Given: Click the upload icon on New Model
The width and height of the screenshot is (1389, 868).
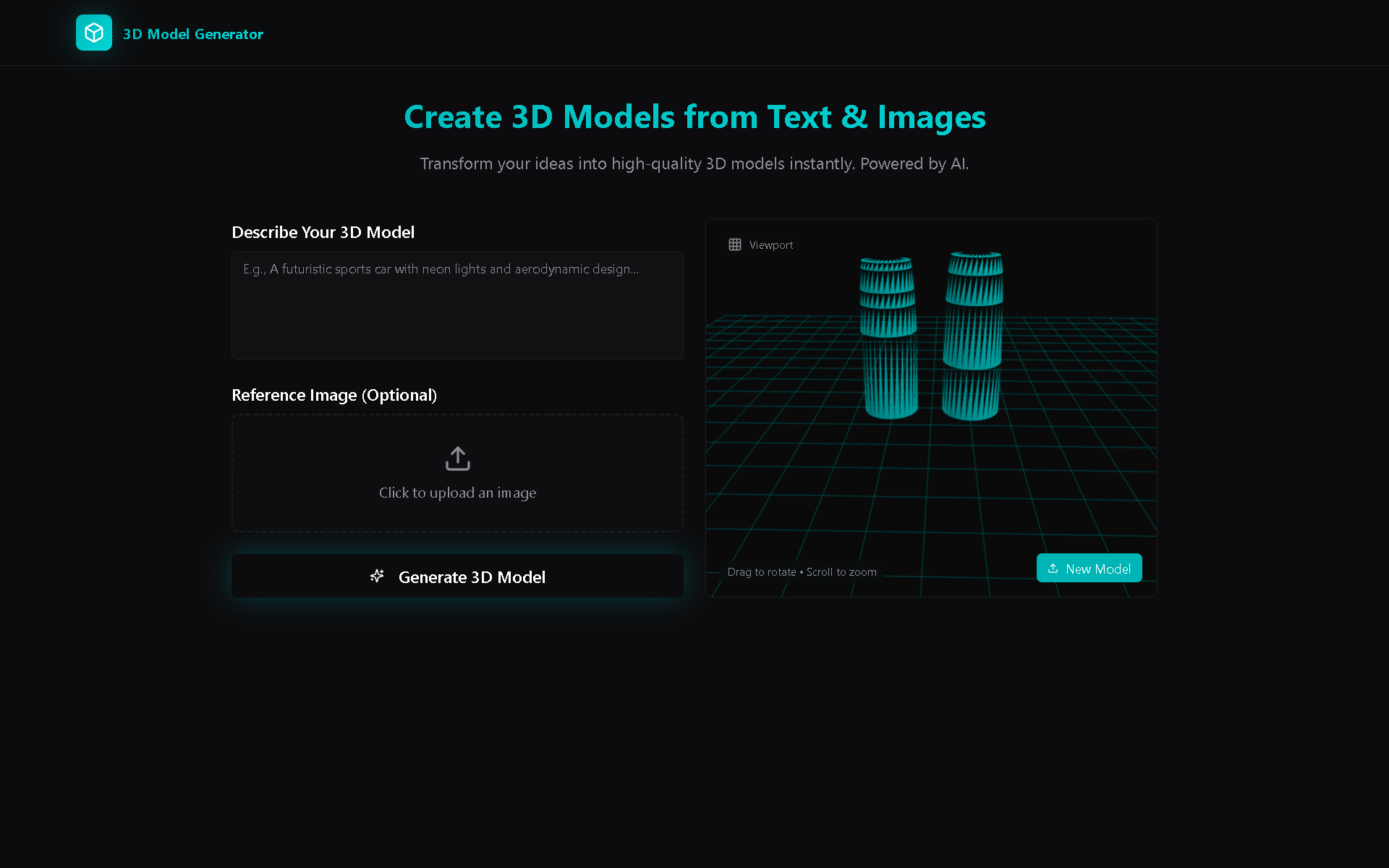Looking at the screenshot, I should pos(1053,569).
